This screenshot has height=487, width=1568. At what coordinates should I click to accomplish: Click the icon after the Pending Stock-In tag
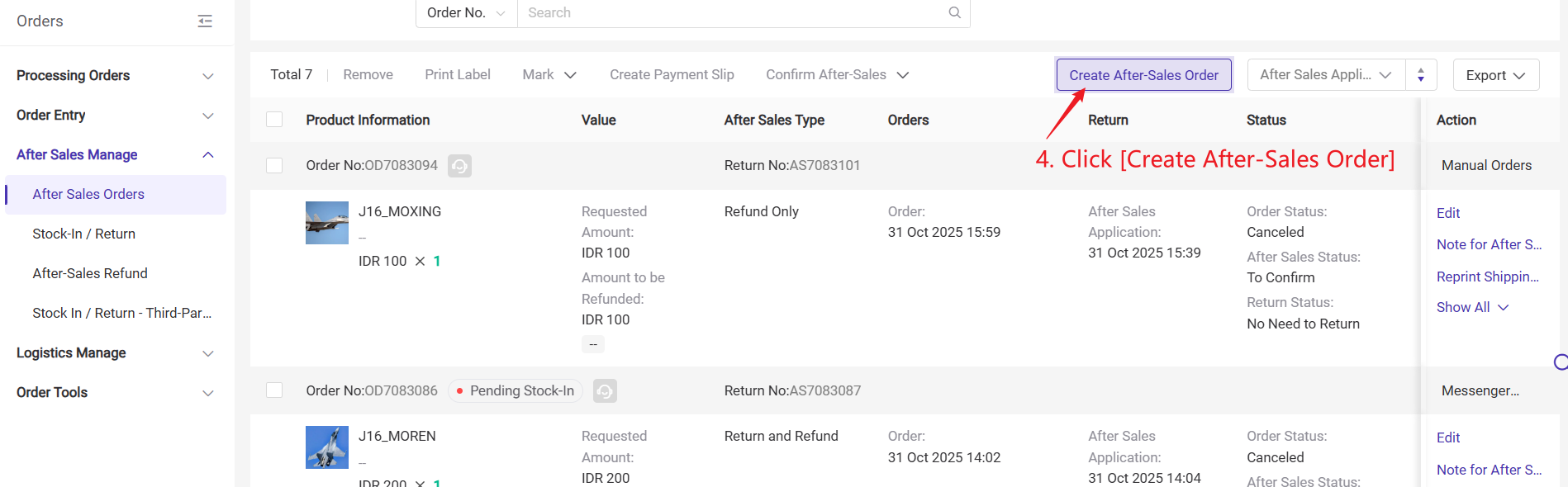(x=605, y=390)
